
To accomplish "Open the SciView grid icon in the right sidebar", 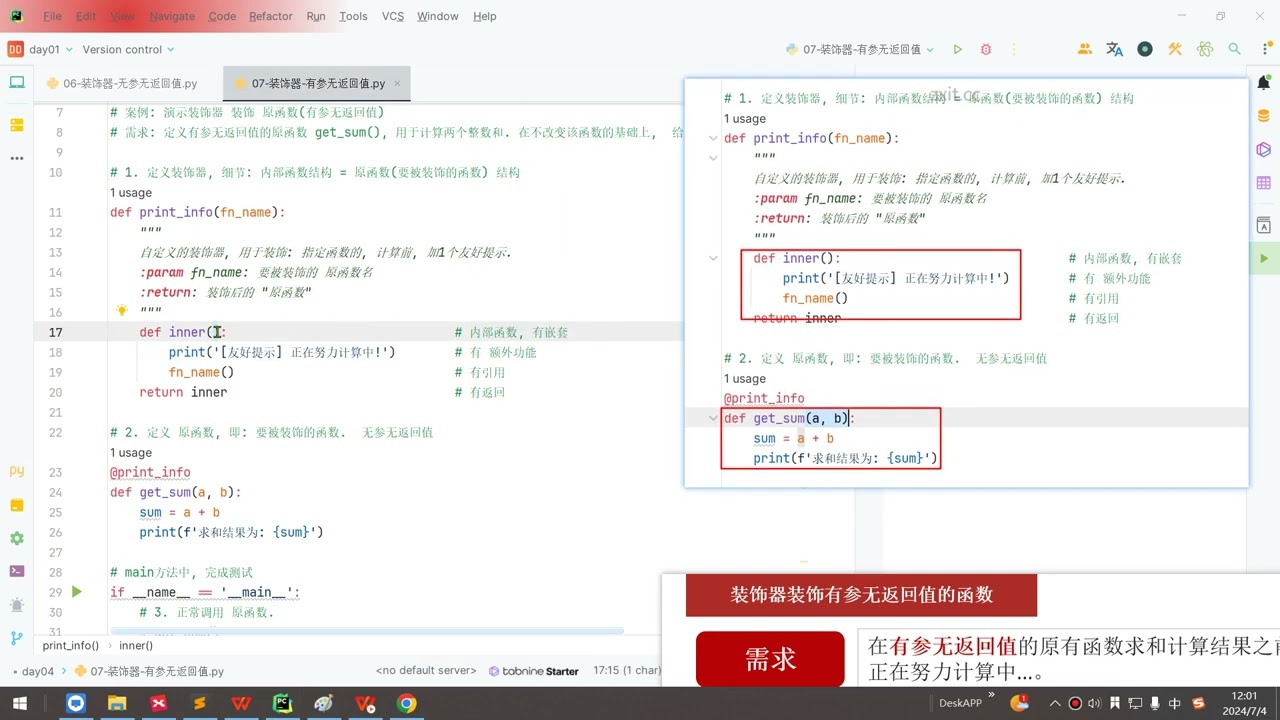I will point(1264,183).
